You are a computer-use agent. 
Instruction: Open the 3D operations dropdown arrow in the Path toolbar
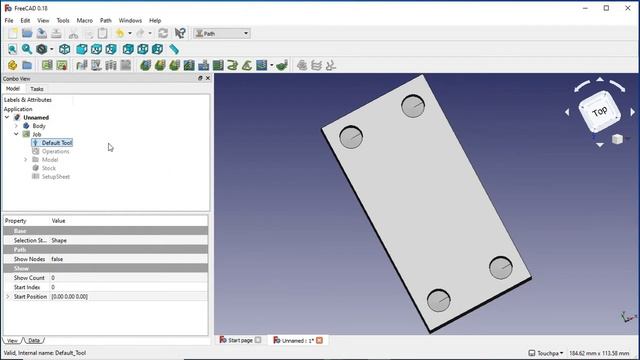click(271, 65)
